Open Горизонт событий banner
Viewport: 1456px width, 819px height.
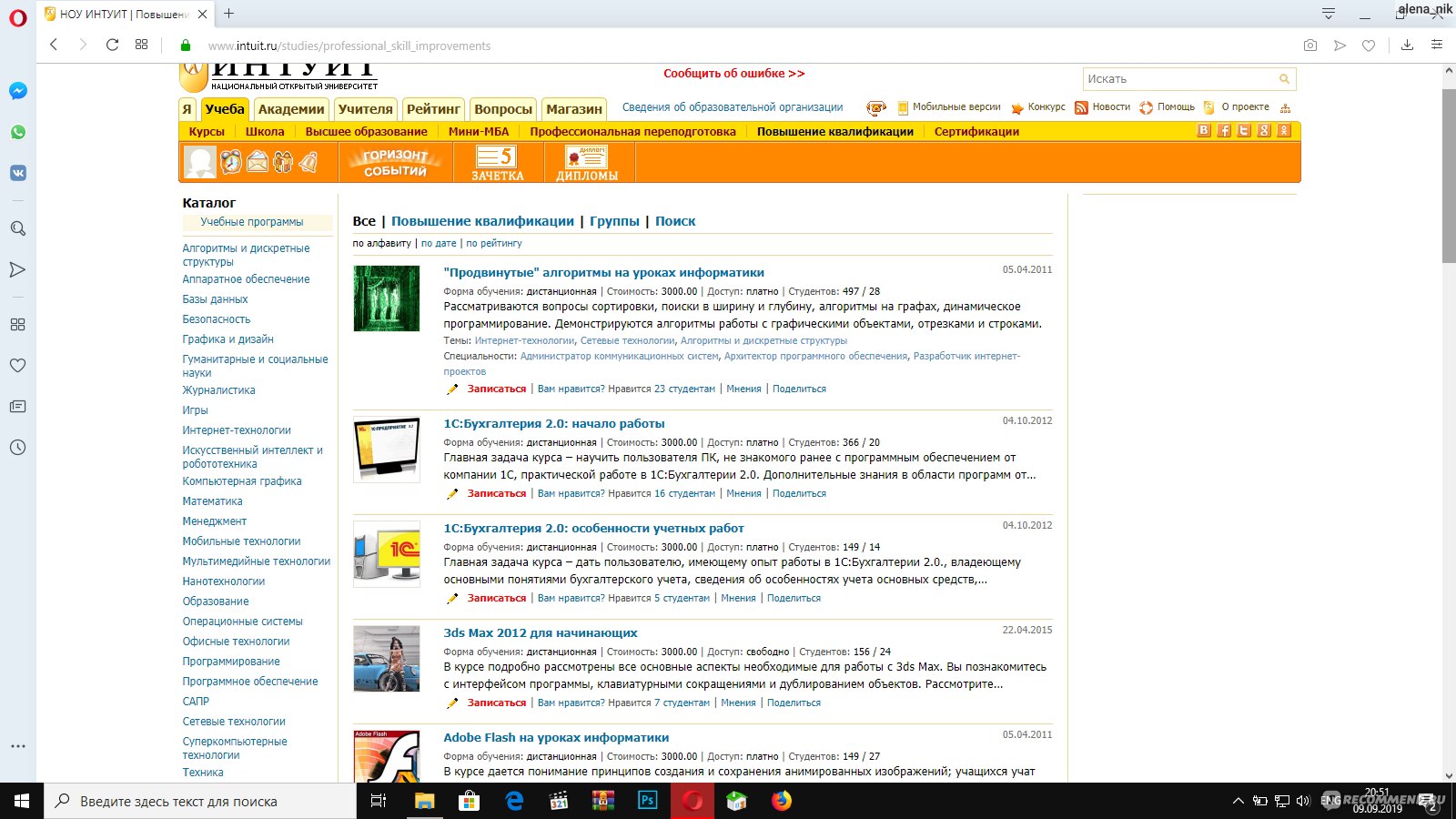396,163
